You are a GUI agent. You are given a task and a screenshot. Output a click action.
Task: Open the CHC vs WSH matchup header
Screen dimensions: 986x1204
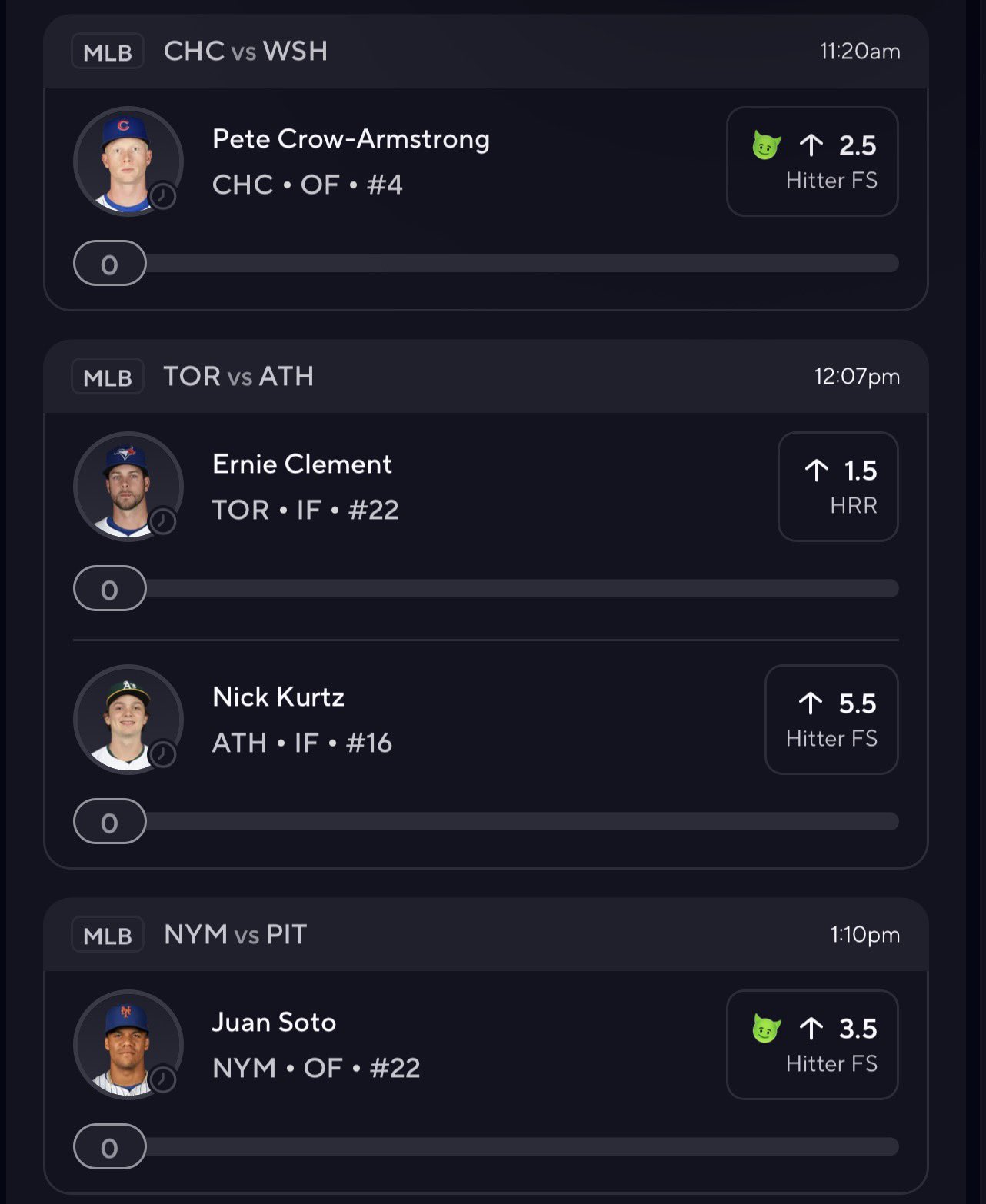pyautogui.click(x=245, y=52)
